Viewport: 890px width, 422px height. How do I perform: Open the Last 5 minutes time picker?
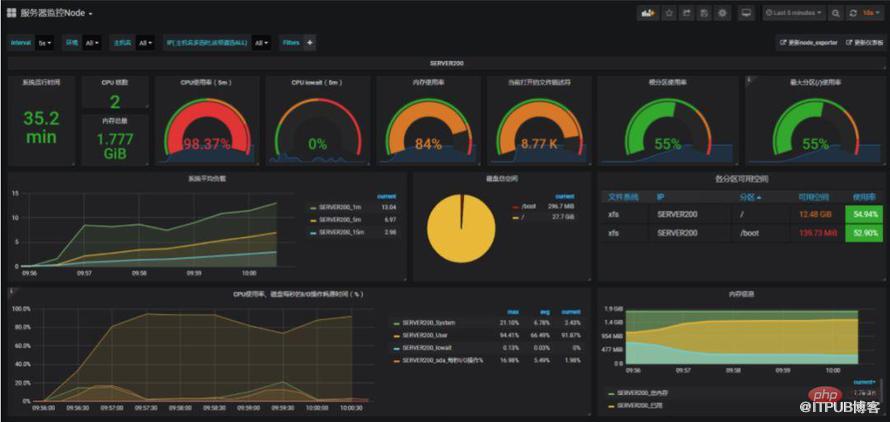[793, 12]
